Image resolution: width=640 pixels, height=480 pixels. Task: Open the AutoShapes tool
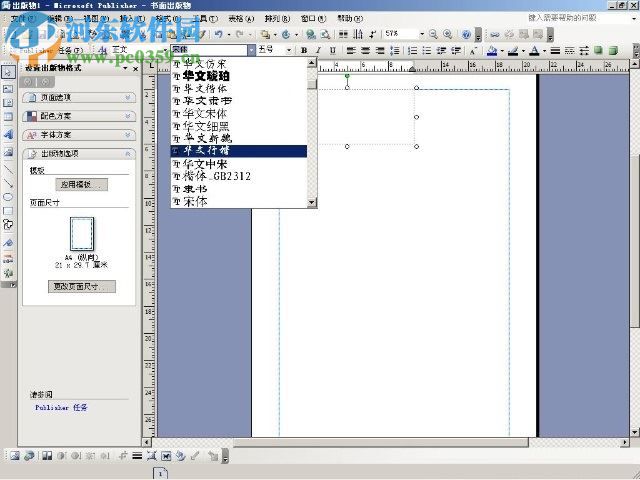pos(8,224)
